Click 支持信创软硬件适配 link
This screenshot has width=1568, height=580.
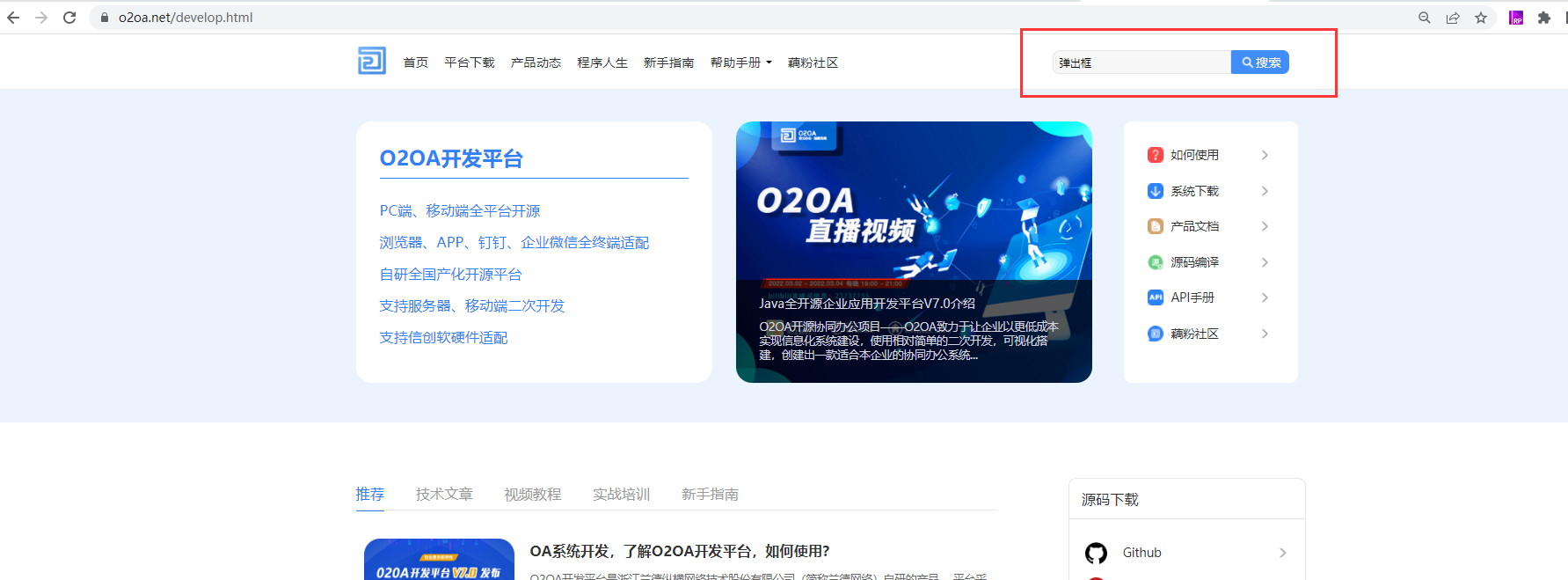pos(443,338)
